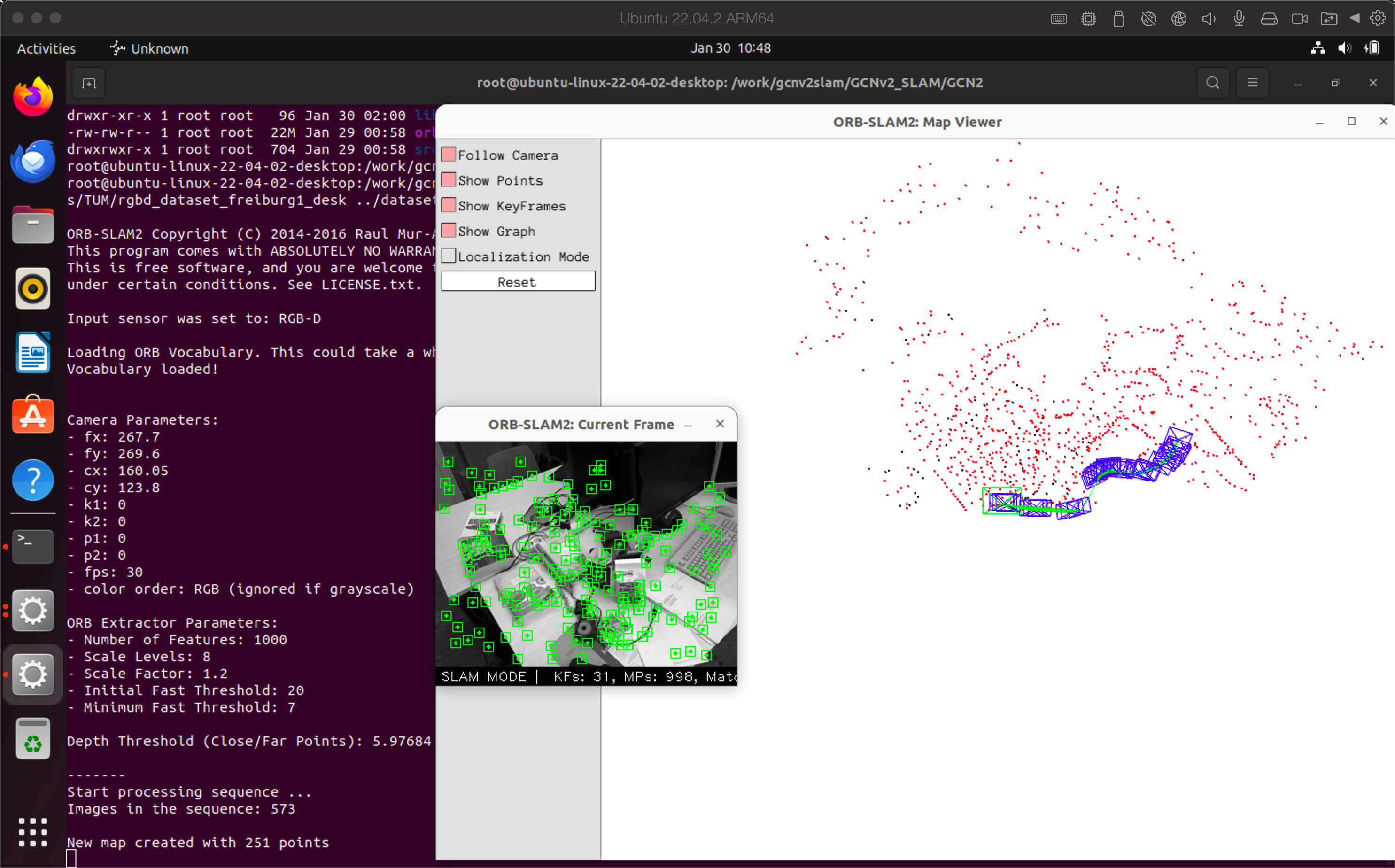
Task: Open Ubuntu Software store icon
Action: tap(33, 415)
